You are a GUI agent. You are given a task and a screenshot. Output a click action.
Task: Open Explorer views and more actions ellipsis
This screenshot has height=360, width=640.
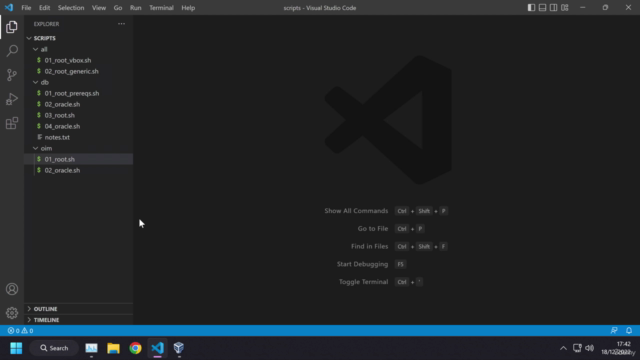pyautogui.click(x=121, y=24)
